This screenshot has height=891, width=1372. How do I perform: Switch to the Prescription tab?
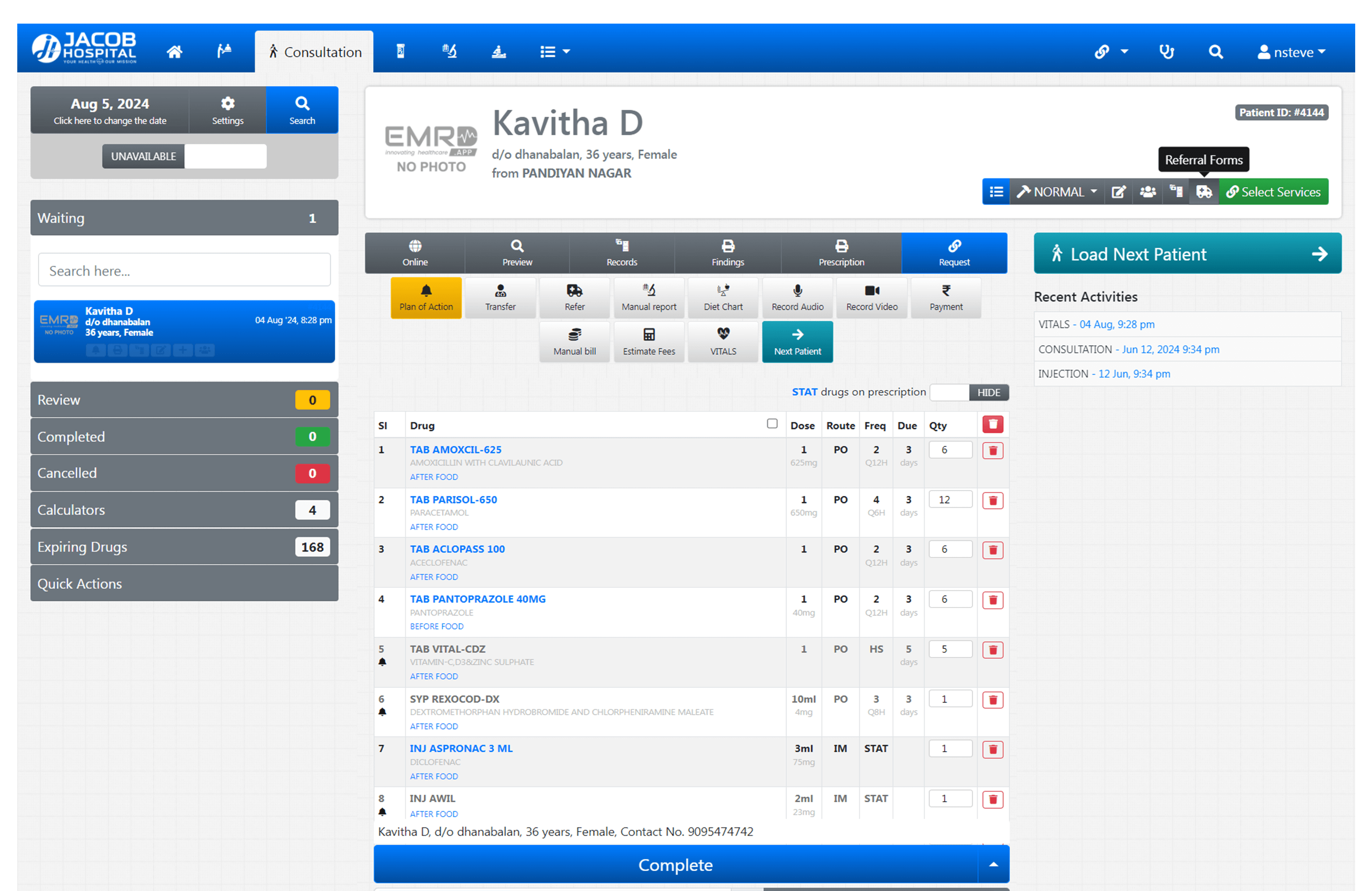[841, 253]
